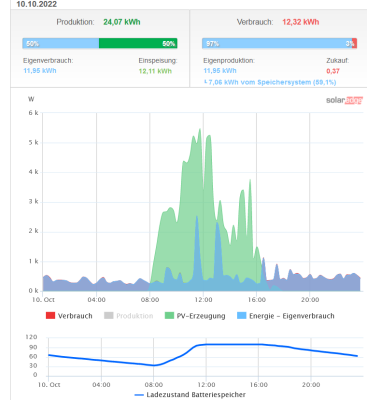Toggle the red Verbrauch legend swatch
This screenshot has width=367, height=400.
[50, 315]
